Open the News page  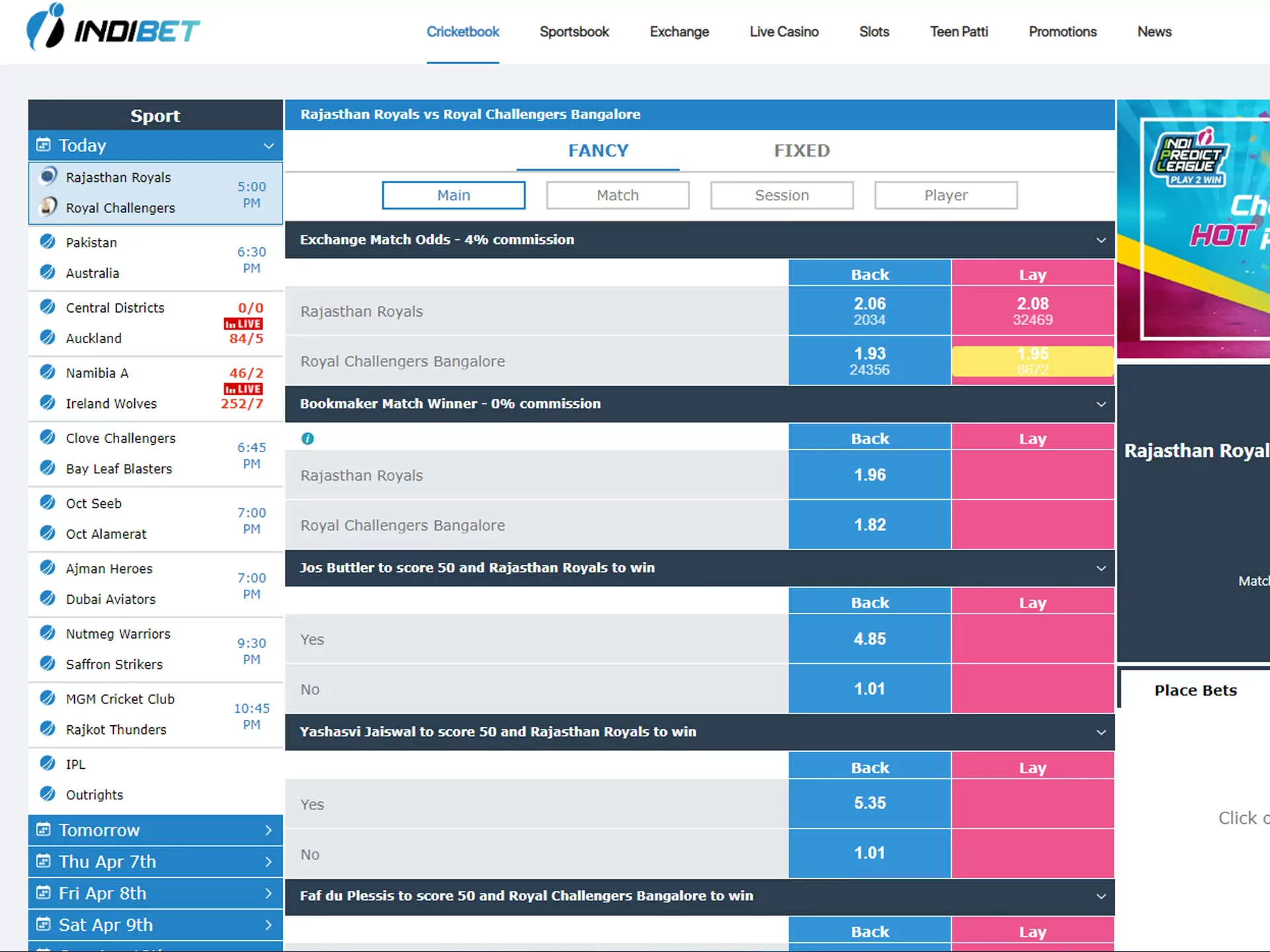click(x=1154, y=32)
